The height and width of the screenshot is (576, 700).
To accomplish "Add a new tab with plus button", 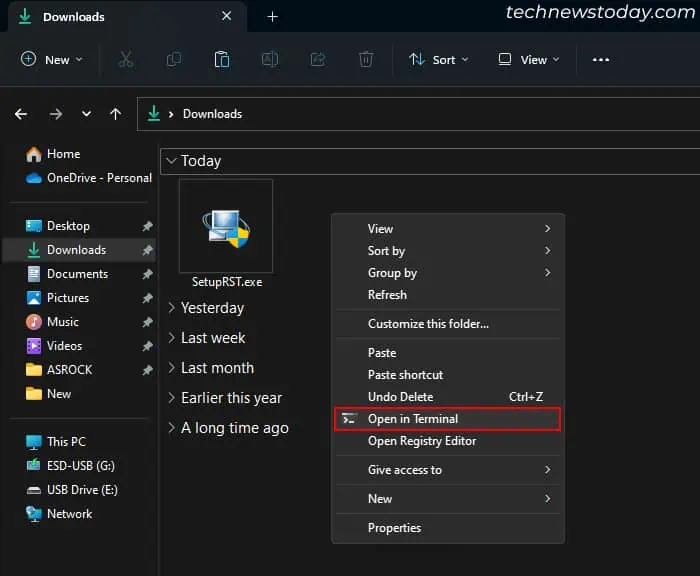I will [x=272, y=16].
